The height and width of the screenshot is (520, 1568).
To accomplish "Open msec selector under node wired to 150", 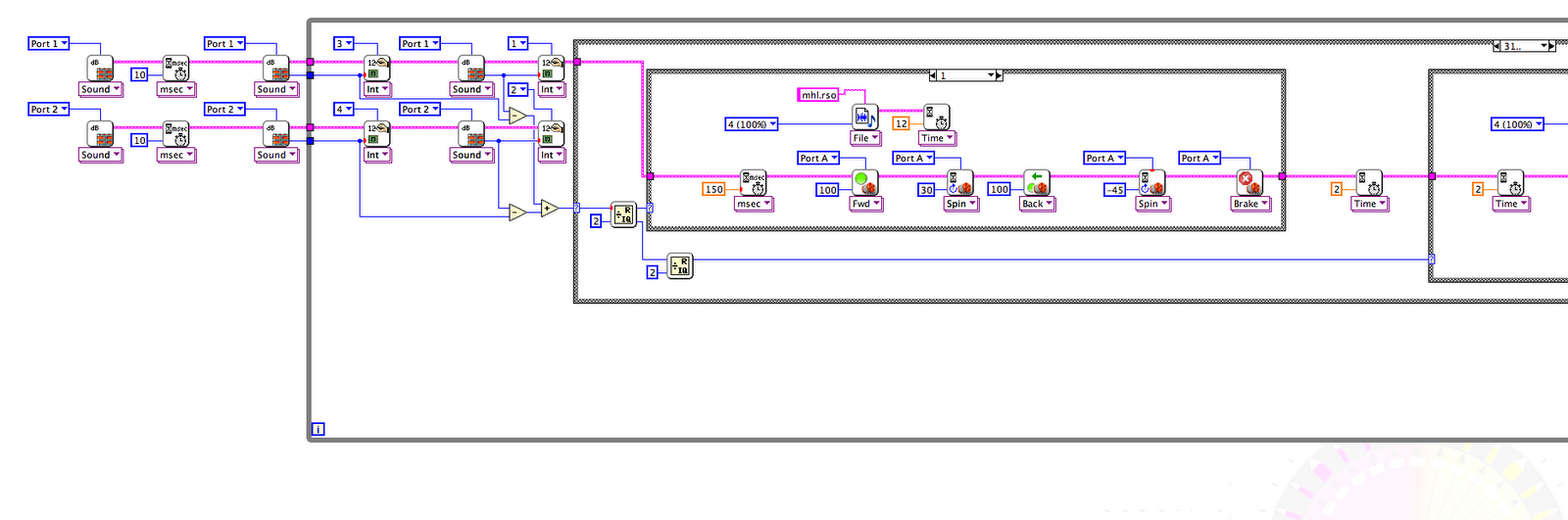I will pos(754,204).
